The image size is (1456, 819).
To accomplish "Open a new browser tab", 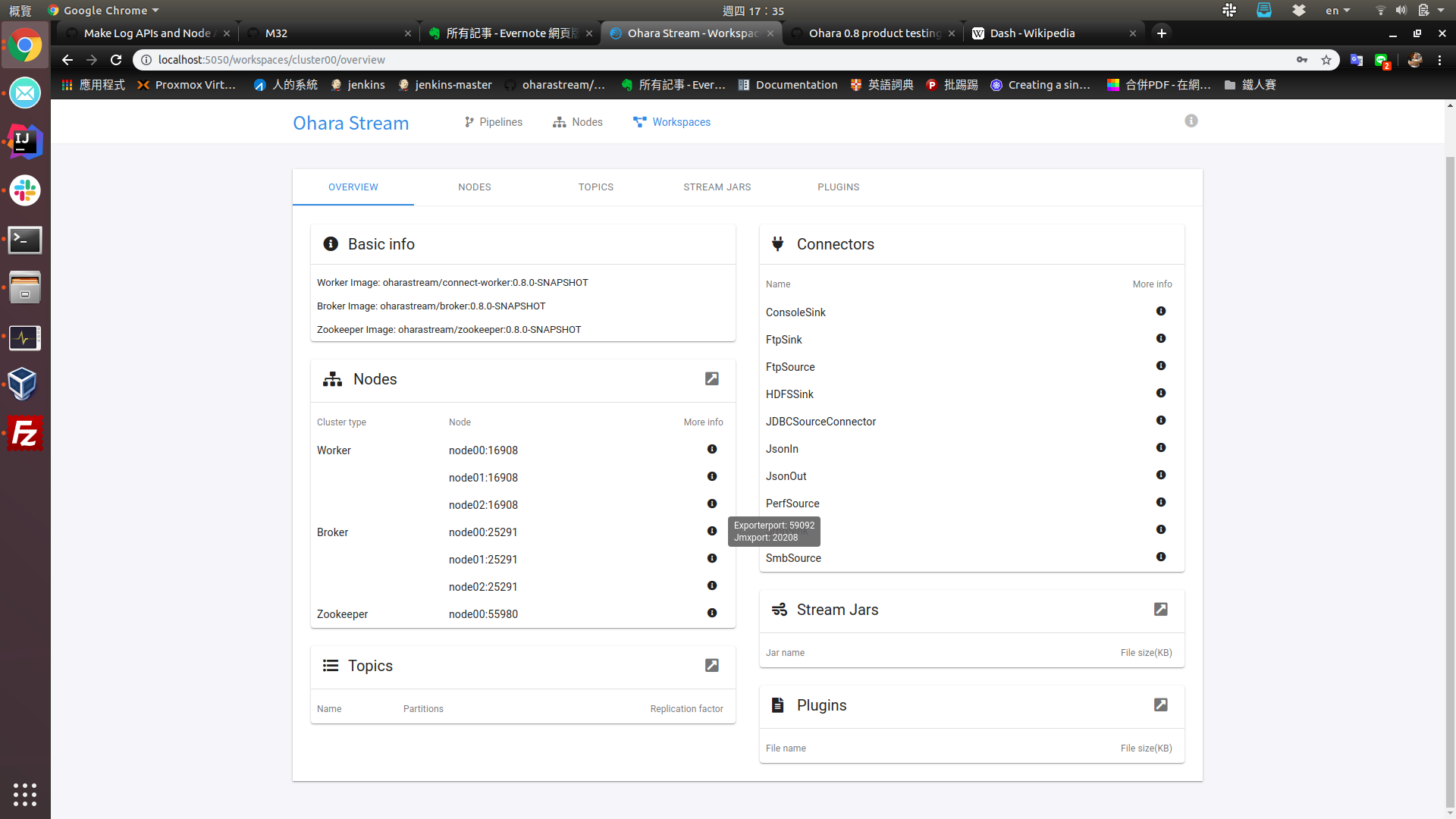I will pos(1162,33).
